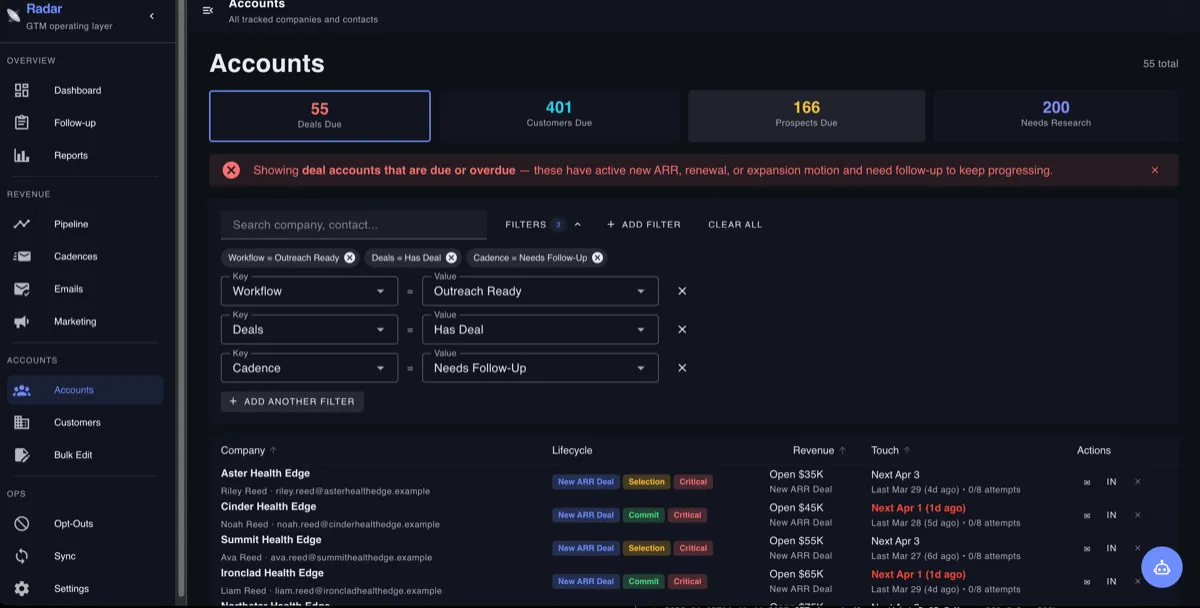Viewport: 1200px width, 608px height.
Task: Click the ADD ANOTHER FILTER button
Action: 292,401
